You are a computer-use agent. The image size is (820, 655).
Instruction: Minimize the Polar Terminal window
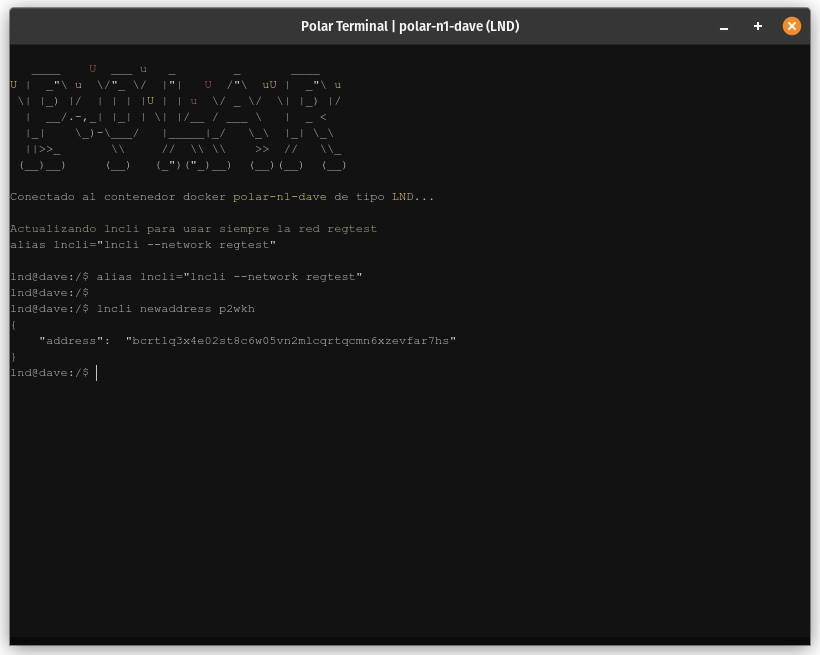(724, 27)
